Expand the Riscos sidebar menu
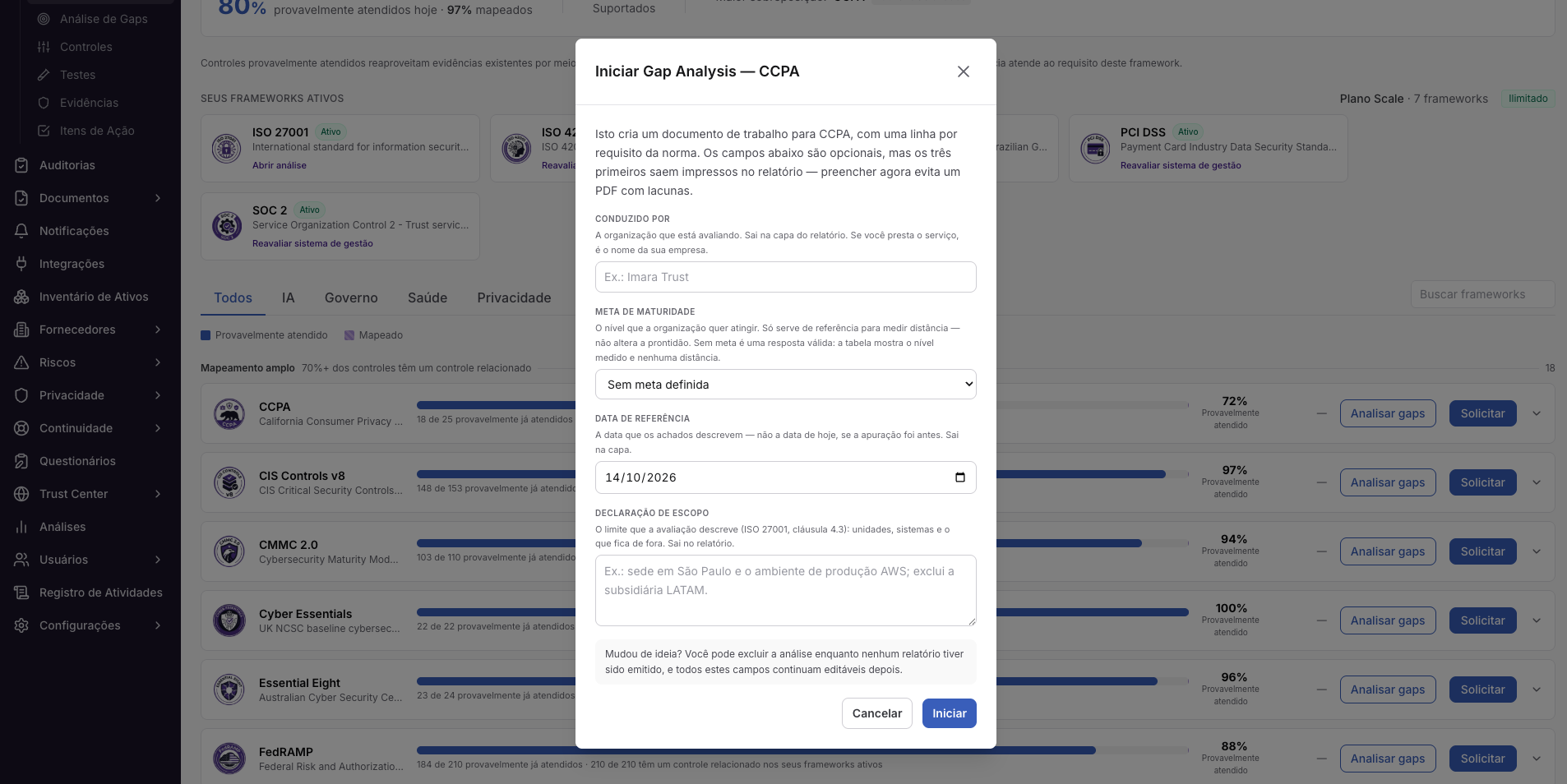 coord(158,362)
